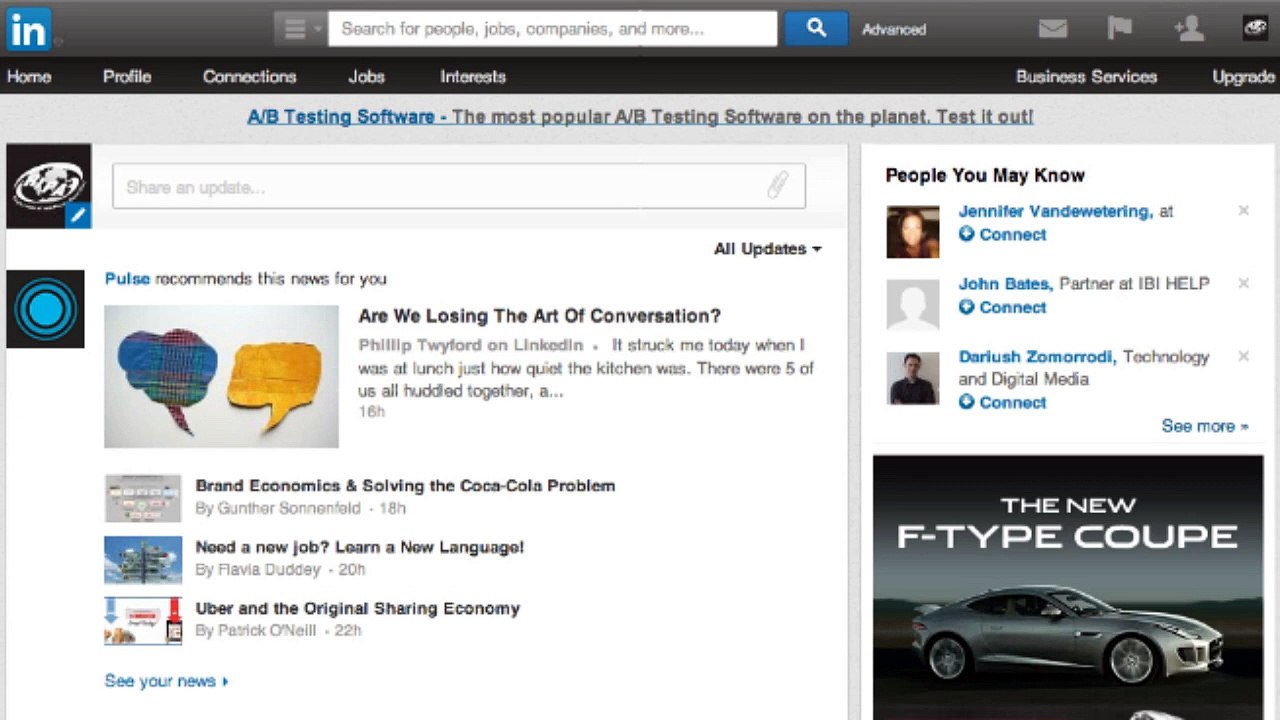1280x720 pixels.
Task: Click the Coca-Cola Problem article thumbnail
Action: 143,498
